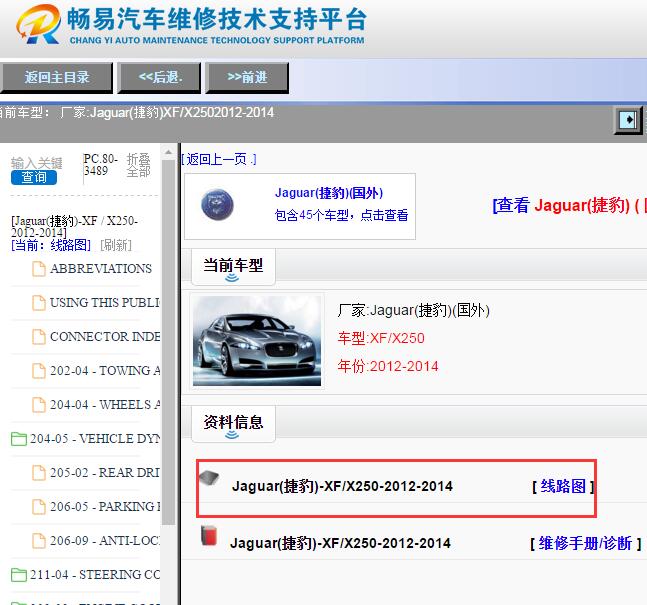Select 202-04 - TOWING tree entry
This screenshot has height=605, width=647.
coord(105,371)
